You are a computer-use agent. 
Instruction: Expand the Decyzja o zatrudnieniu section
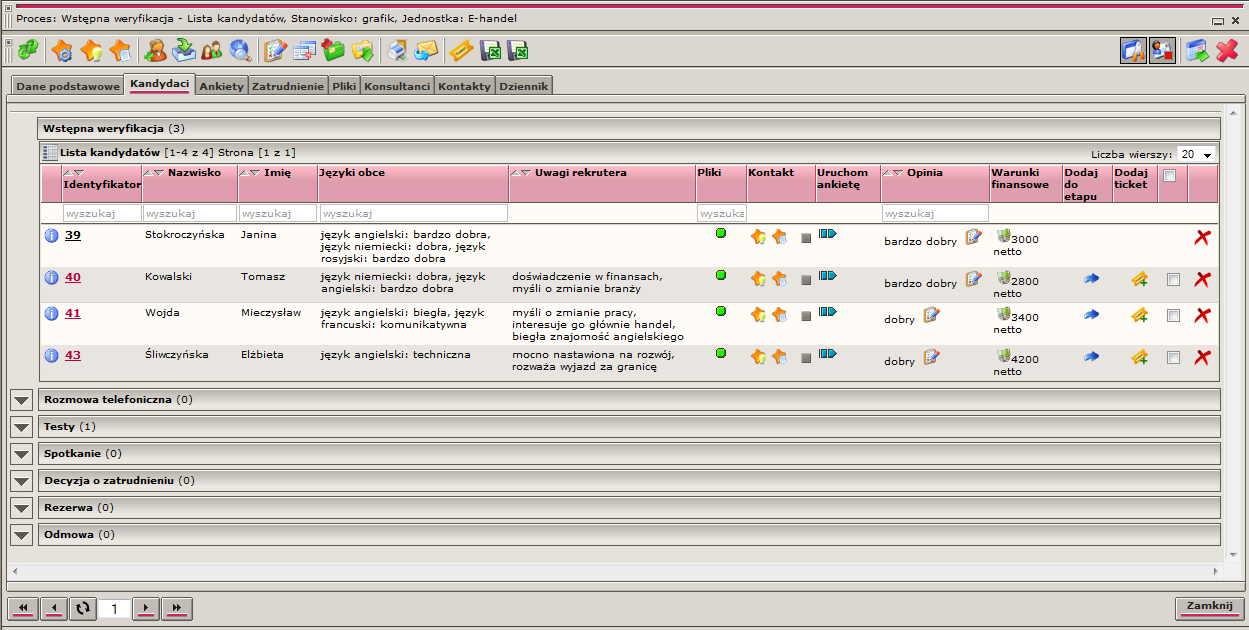[x=22, y=481]
